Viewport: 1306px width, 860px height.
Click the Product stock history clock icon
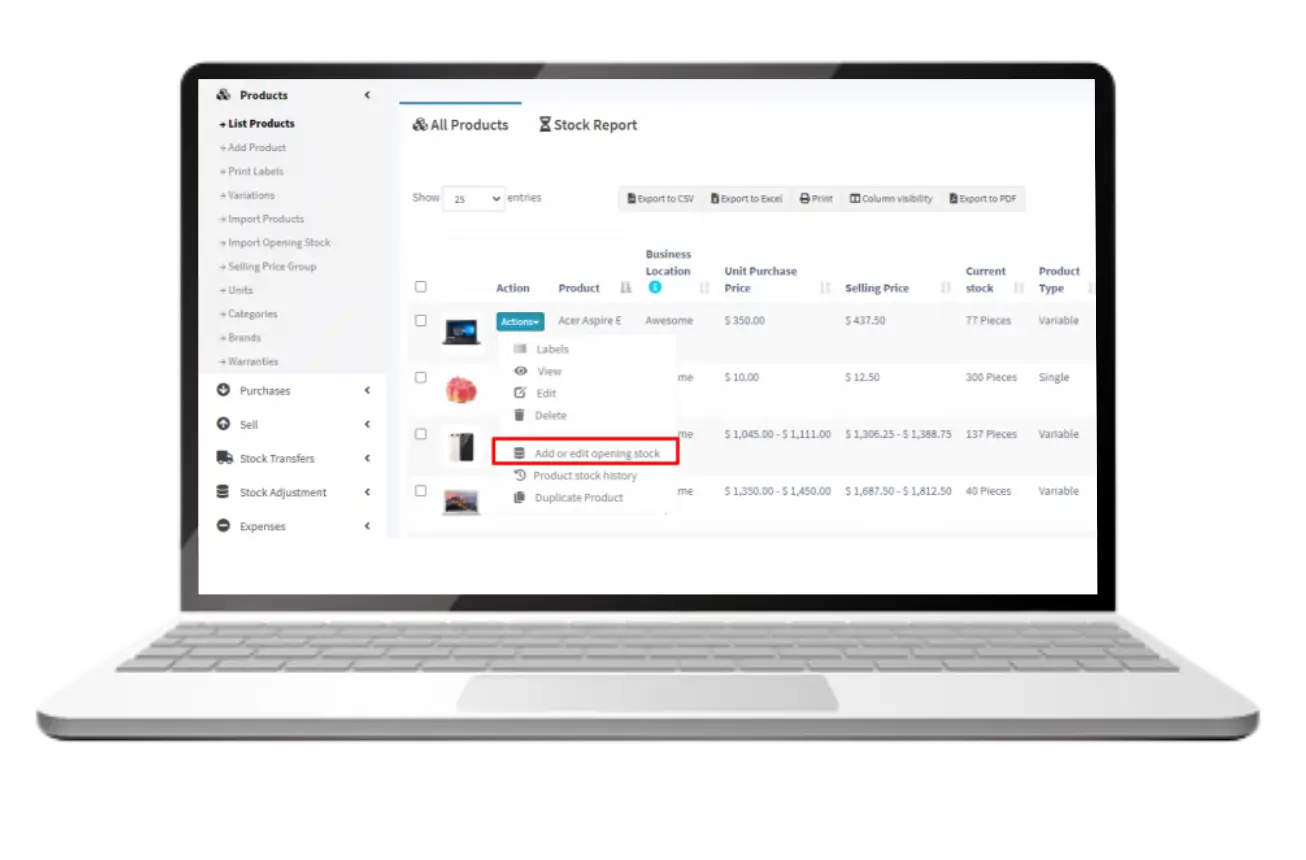pyautogui.click(x=520, y=476)
